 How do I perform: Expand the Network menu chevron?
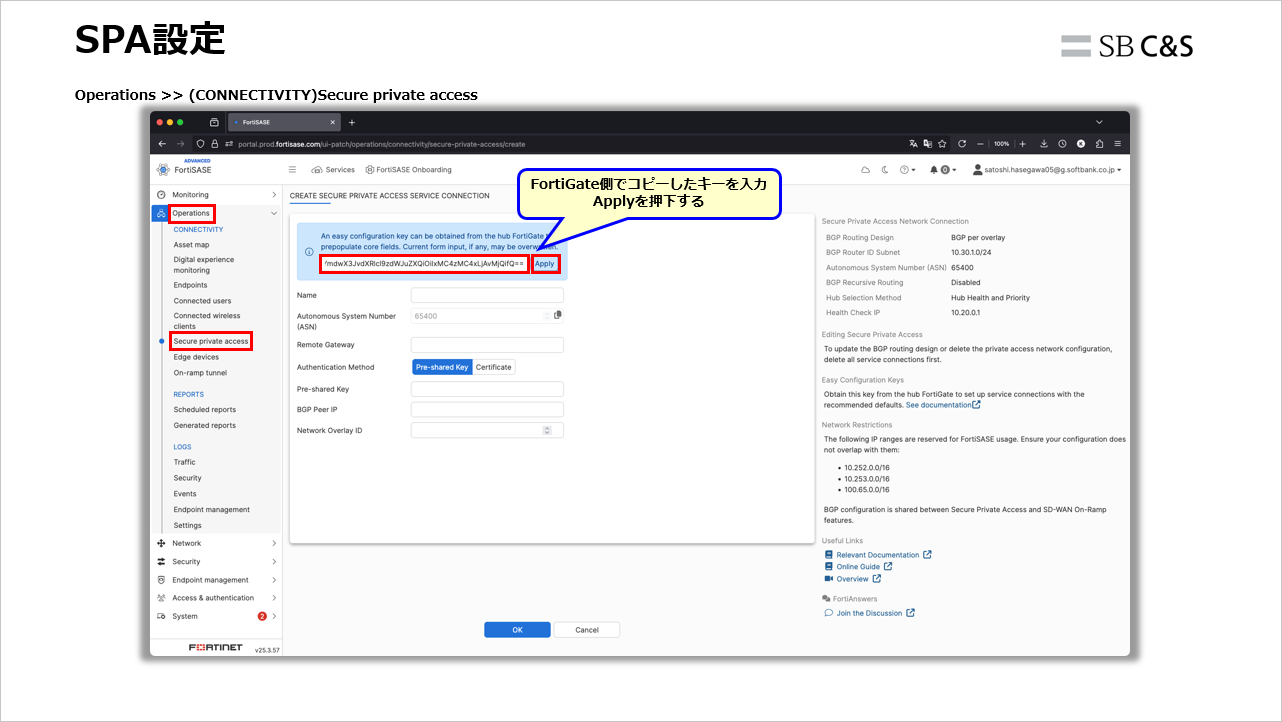[x=274, y=543]
